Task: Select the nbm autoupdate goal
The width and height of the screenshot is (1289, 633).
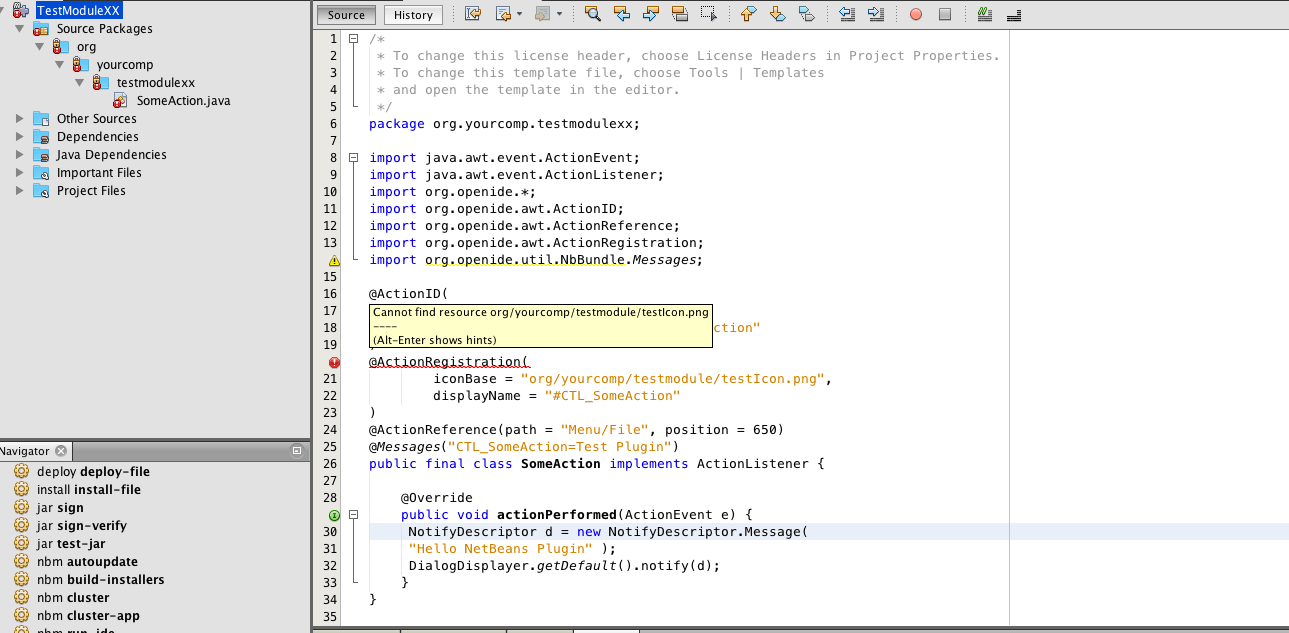Action: pos(87,562)
